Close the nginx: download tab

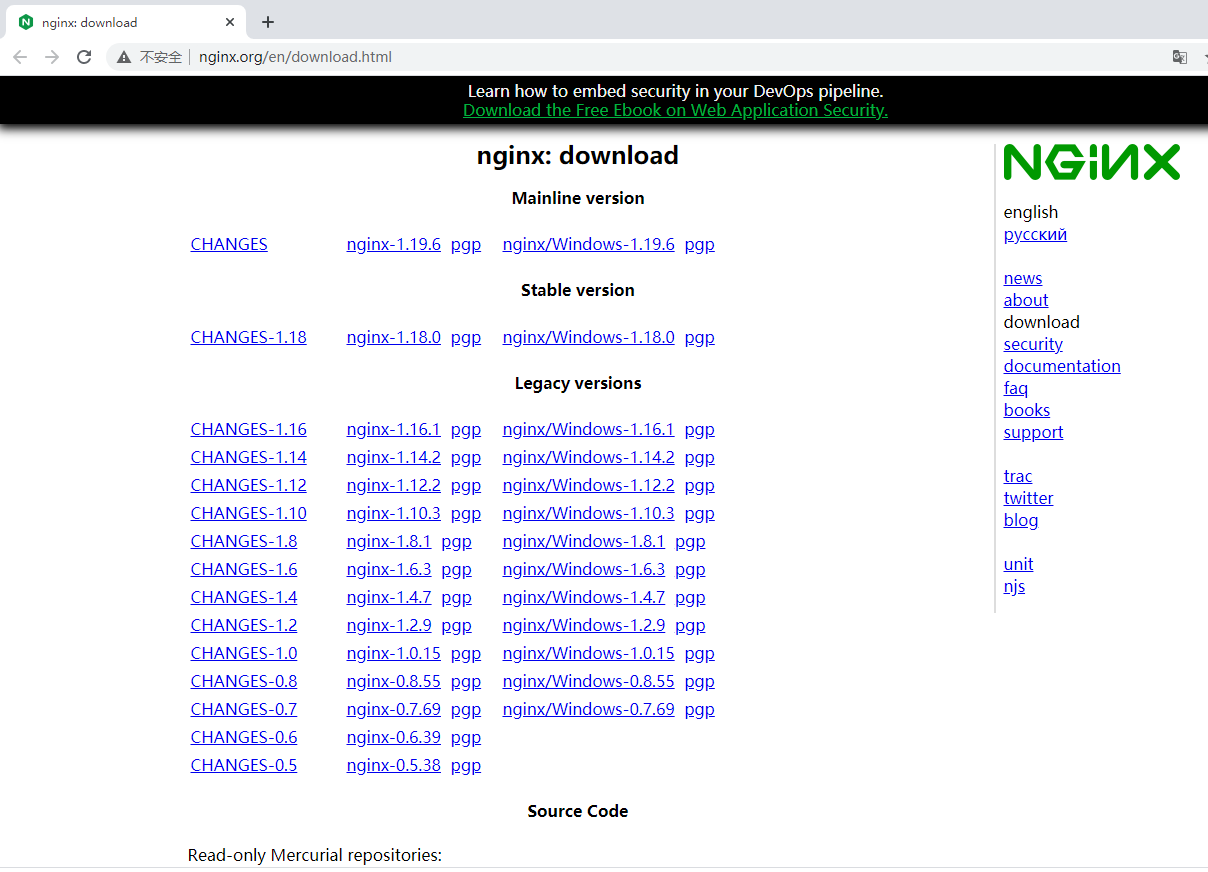coord(230,22)
